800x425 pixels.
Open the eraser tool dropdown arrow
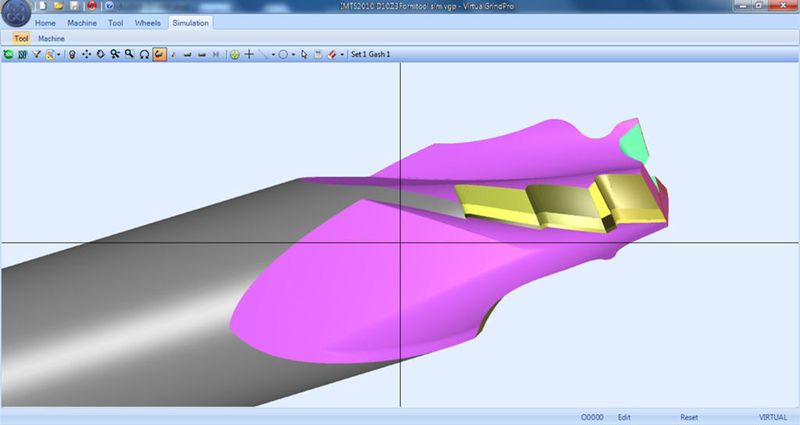click(342, 55)
